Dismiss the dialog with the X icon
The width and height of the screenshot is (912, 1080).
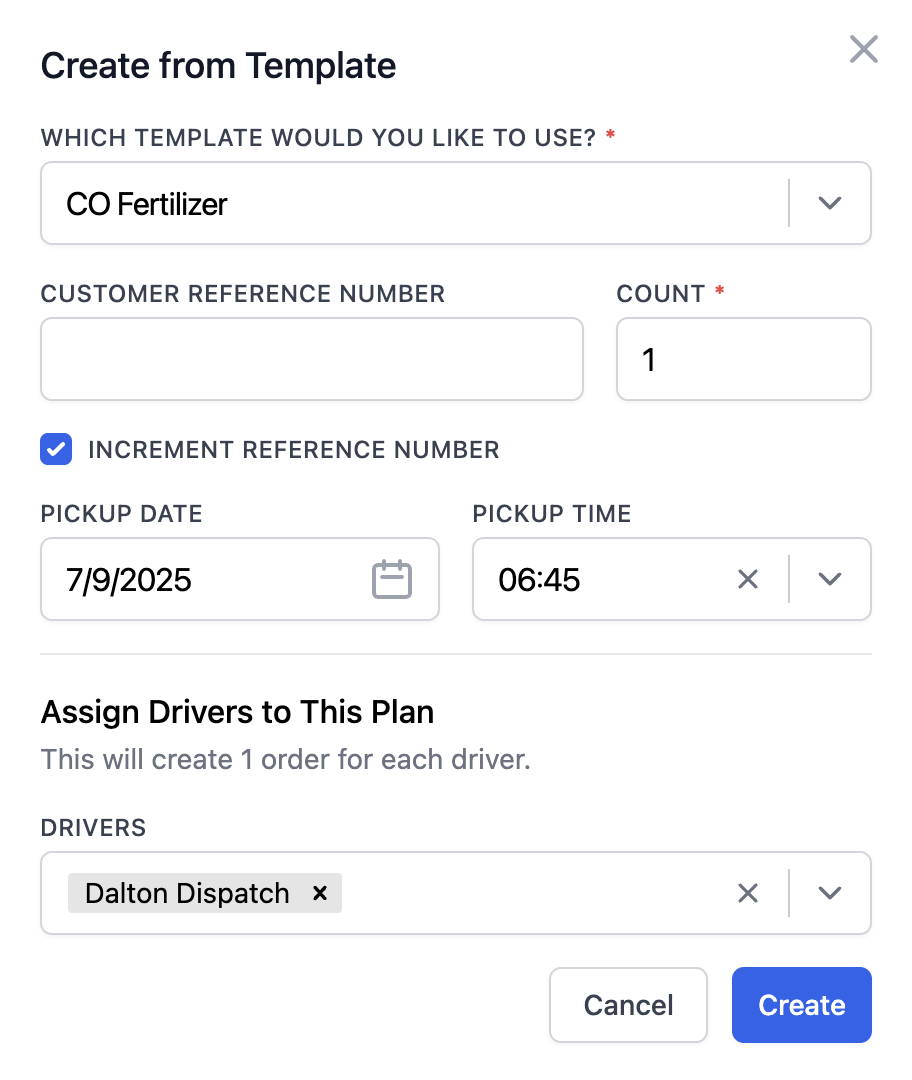click(x=863, y=48)
